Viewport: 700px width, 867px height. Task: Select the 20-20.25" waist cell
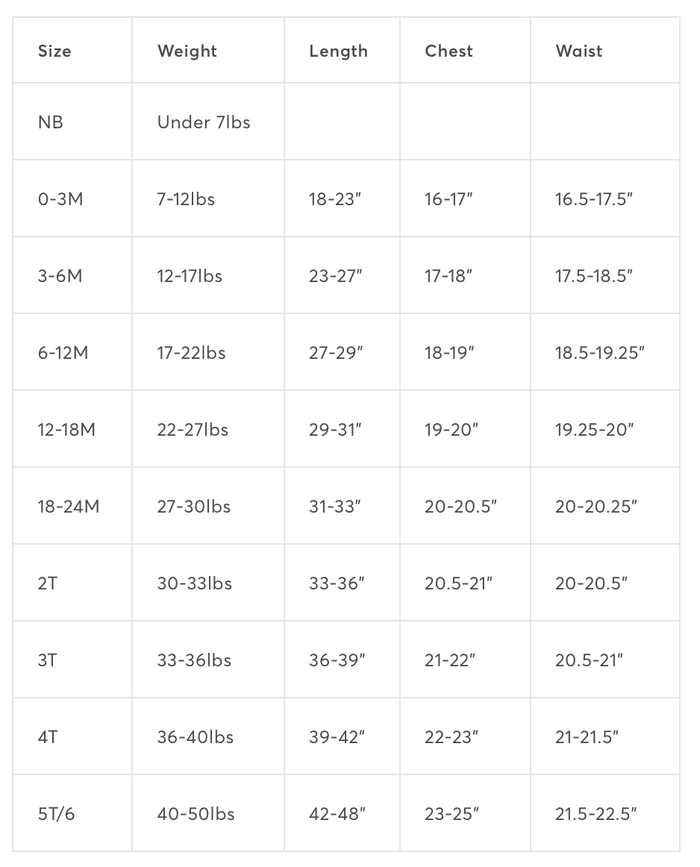(605, 506)
